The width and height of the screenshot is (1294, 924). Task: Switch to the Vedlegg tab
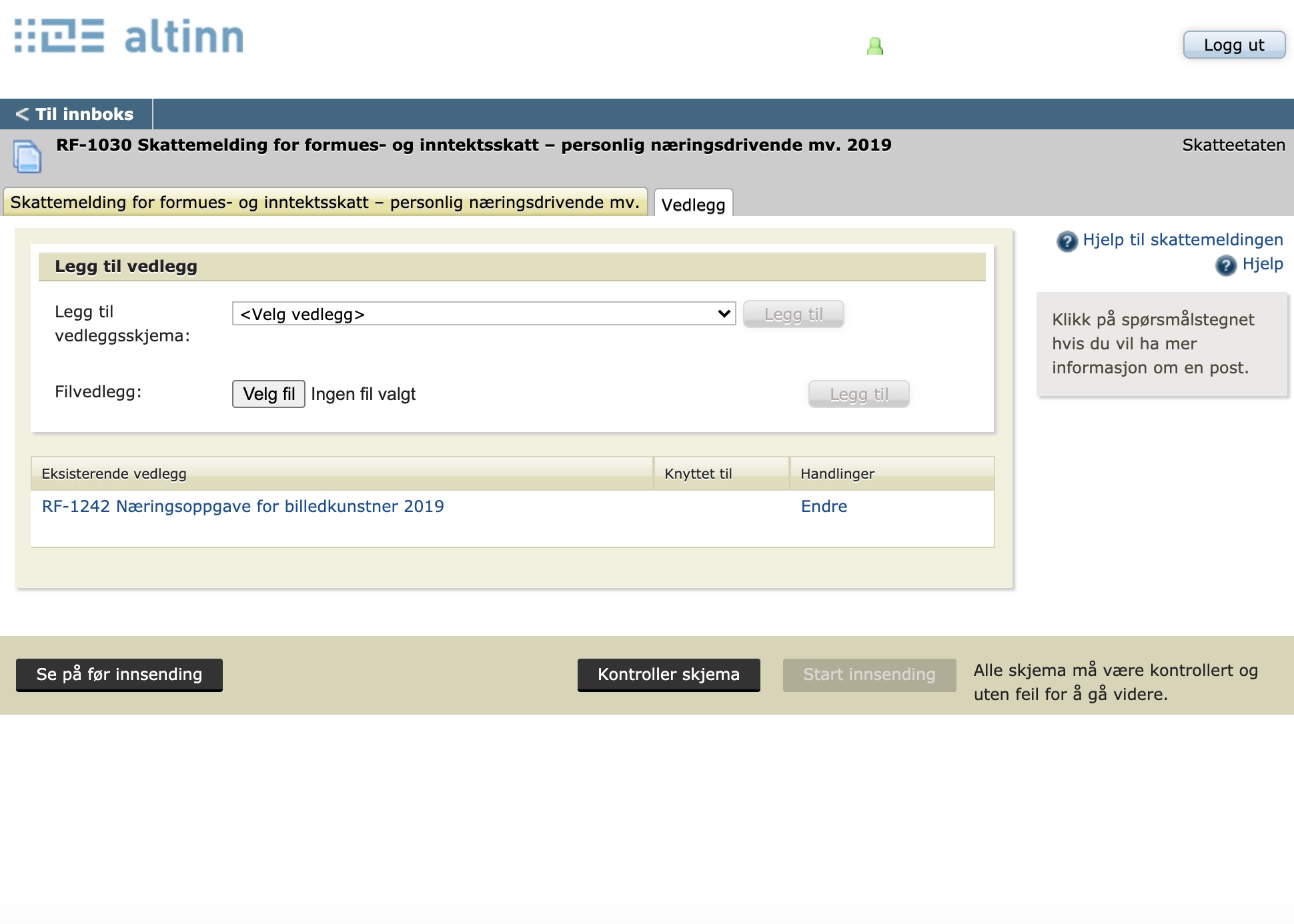coord(693,204)
